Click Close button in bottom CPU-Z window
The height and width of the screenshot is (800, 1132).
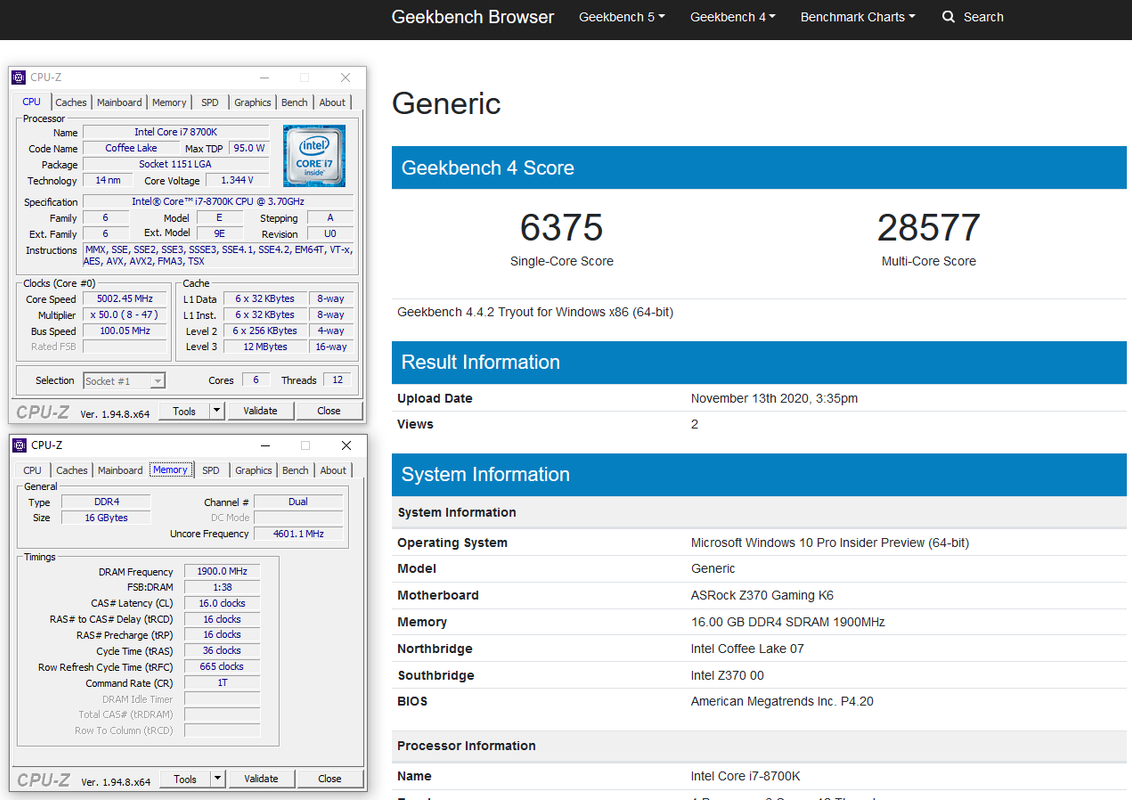[x=329, y=778]
